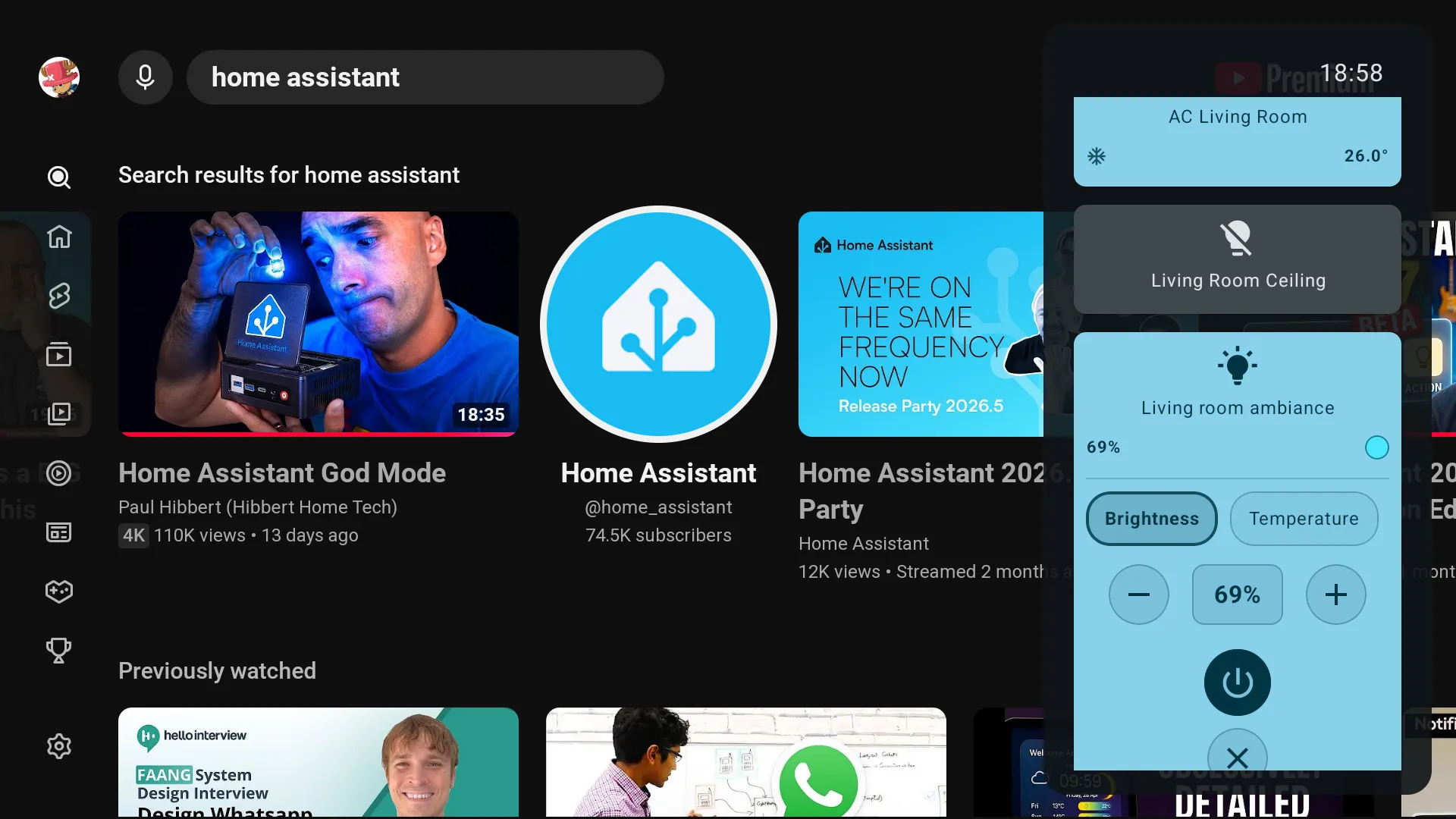Click Paul Hibbert (Hibbert Home Tech) channel name

click(258, 507)
